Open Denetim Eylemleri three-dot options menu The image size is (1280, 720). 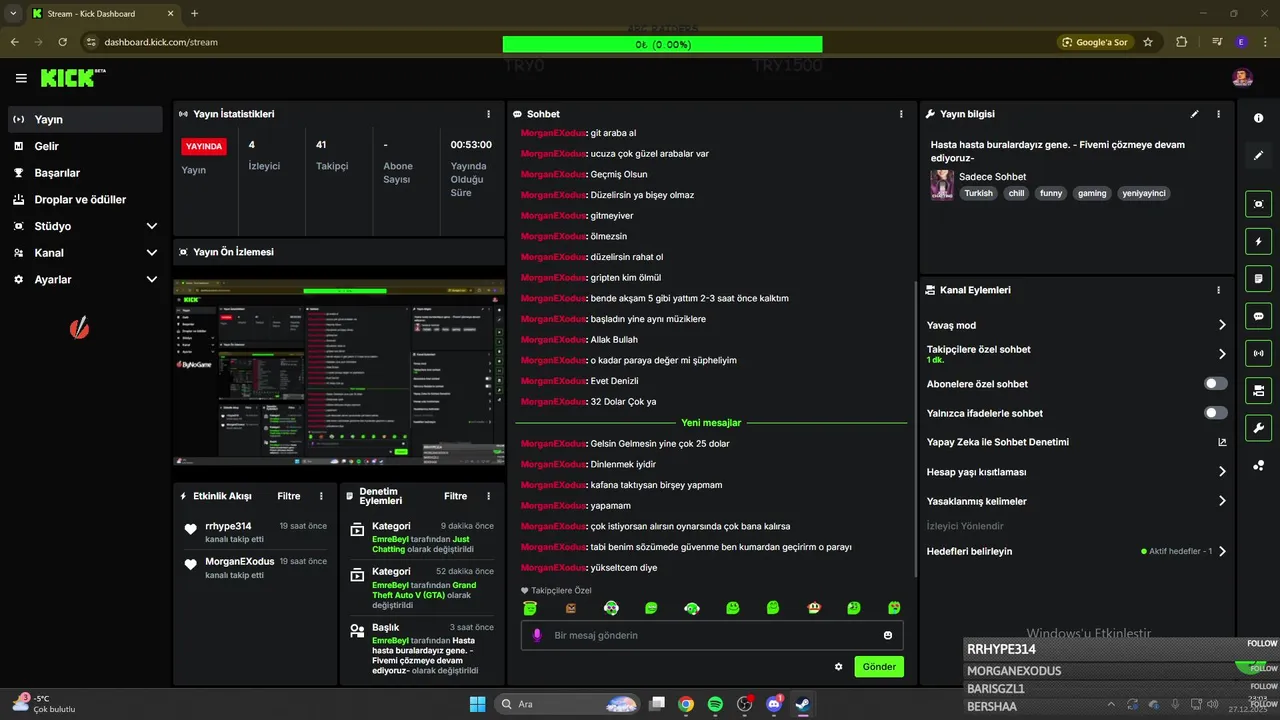[488, 496]
